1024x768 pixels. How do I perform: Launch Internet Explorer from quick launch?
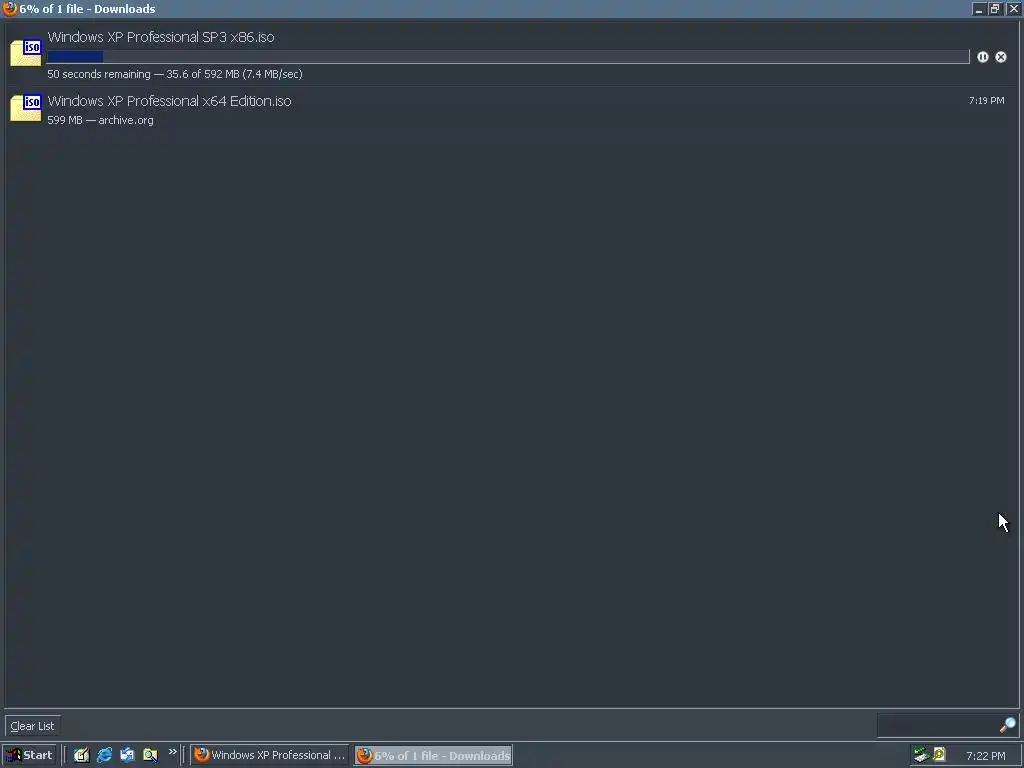pos(104,755)
